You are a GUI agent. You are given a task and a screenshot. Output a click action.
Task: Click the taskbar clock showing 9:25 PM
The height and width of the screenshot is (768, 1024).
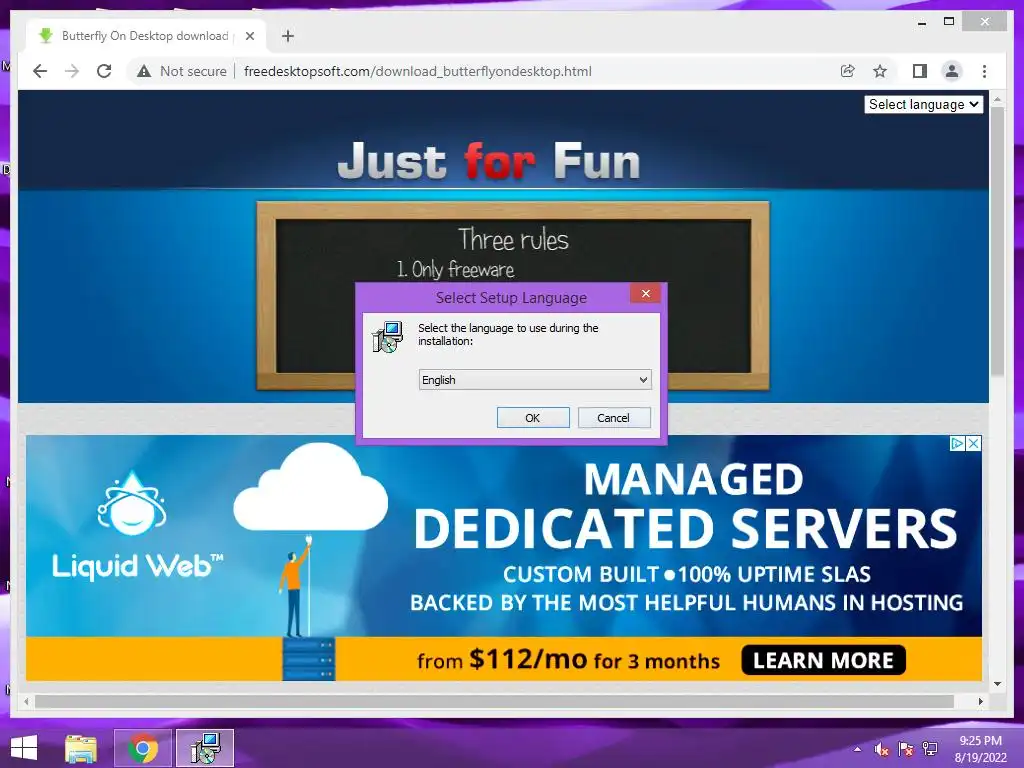[x=980, y=749]
